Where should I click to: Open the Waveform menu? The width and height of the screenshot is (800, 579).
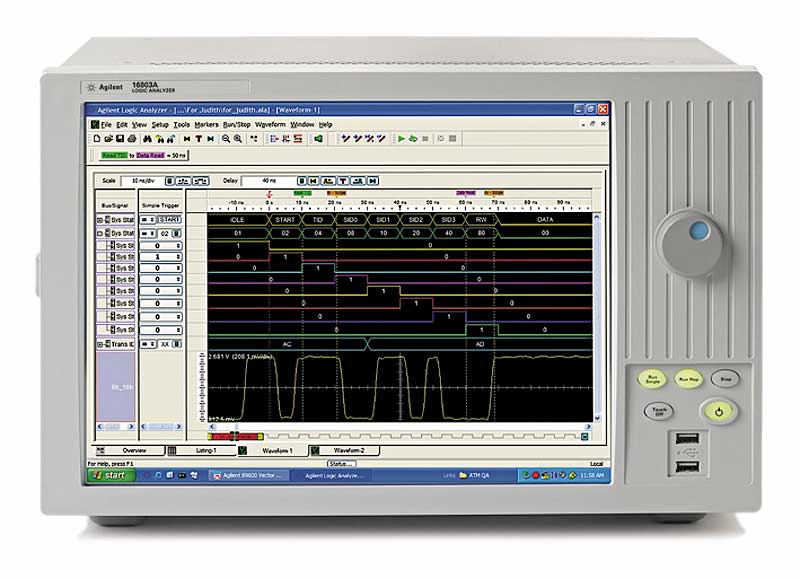click(x=270, y=124)
